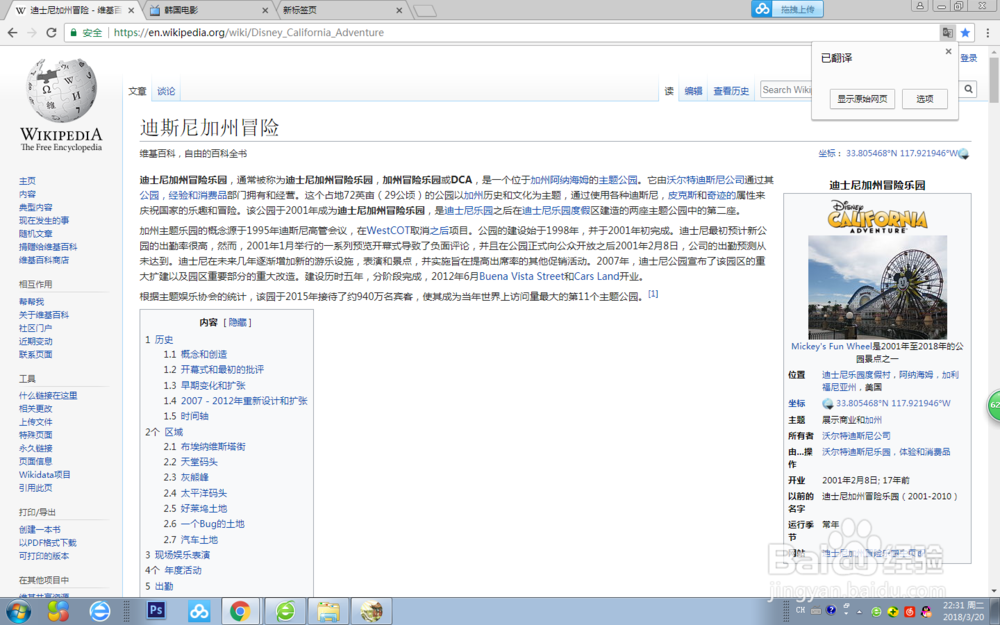Toggle input language via CK indicator
1000x625 pixels.
click(x=800, y=609)
